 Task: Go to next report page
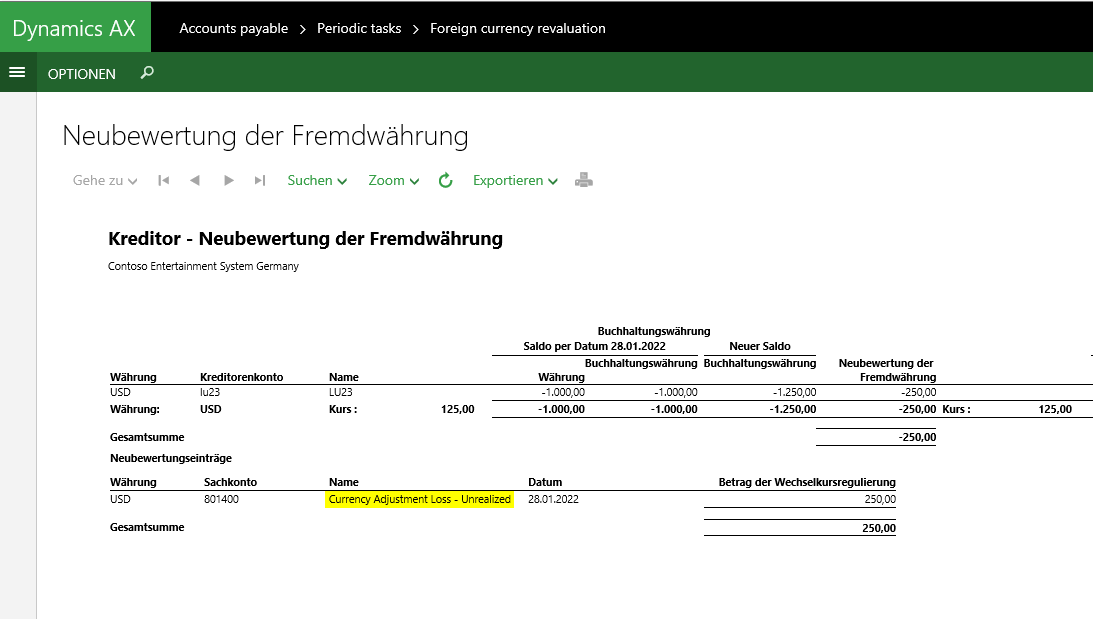pos(229,181)
